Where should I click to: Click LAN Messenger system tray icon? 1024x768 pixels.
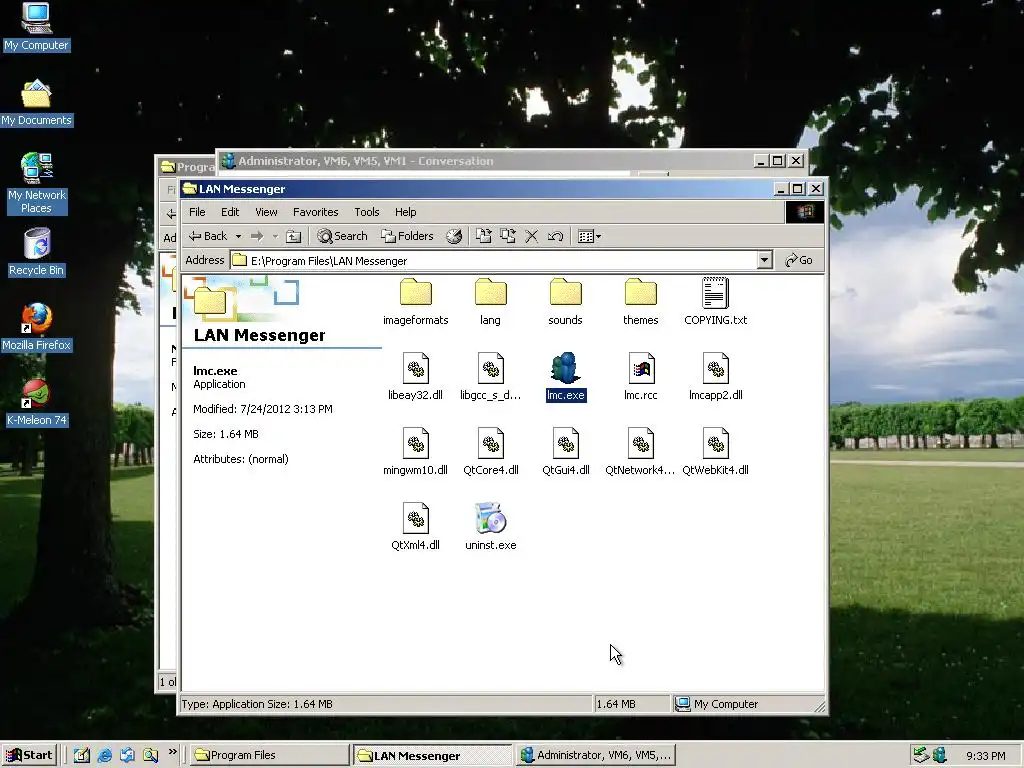click(x=940, y=755)
